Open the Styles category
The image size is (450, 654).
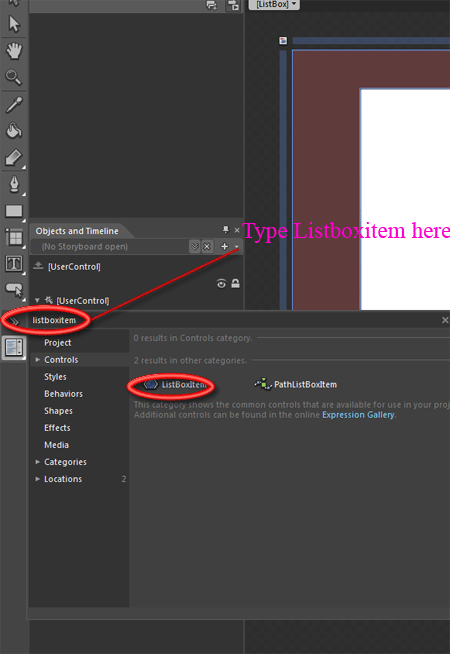[55, 377]
